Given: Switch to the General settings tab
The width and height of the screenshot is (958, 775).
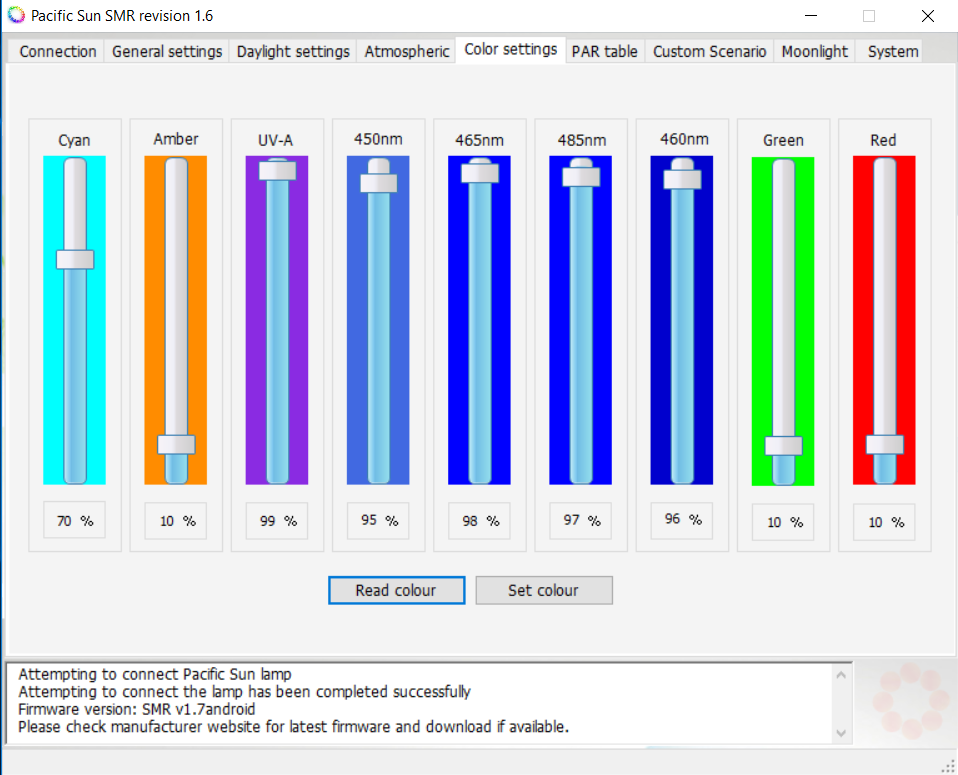Looking at the screenshot, I should point(167,51).
